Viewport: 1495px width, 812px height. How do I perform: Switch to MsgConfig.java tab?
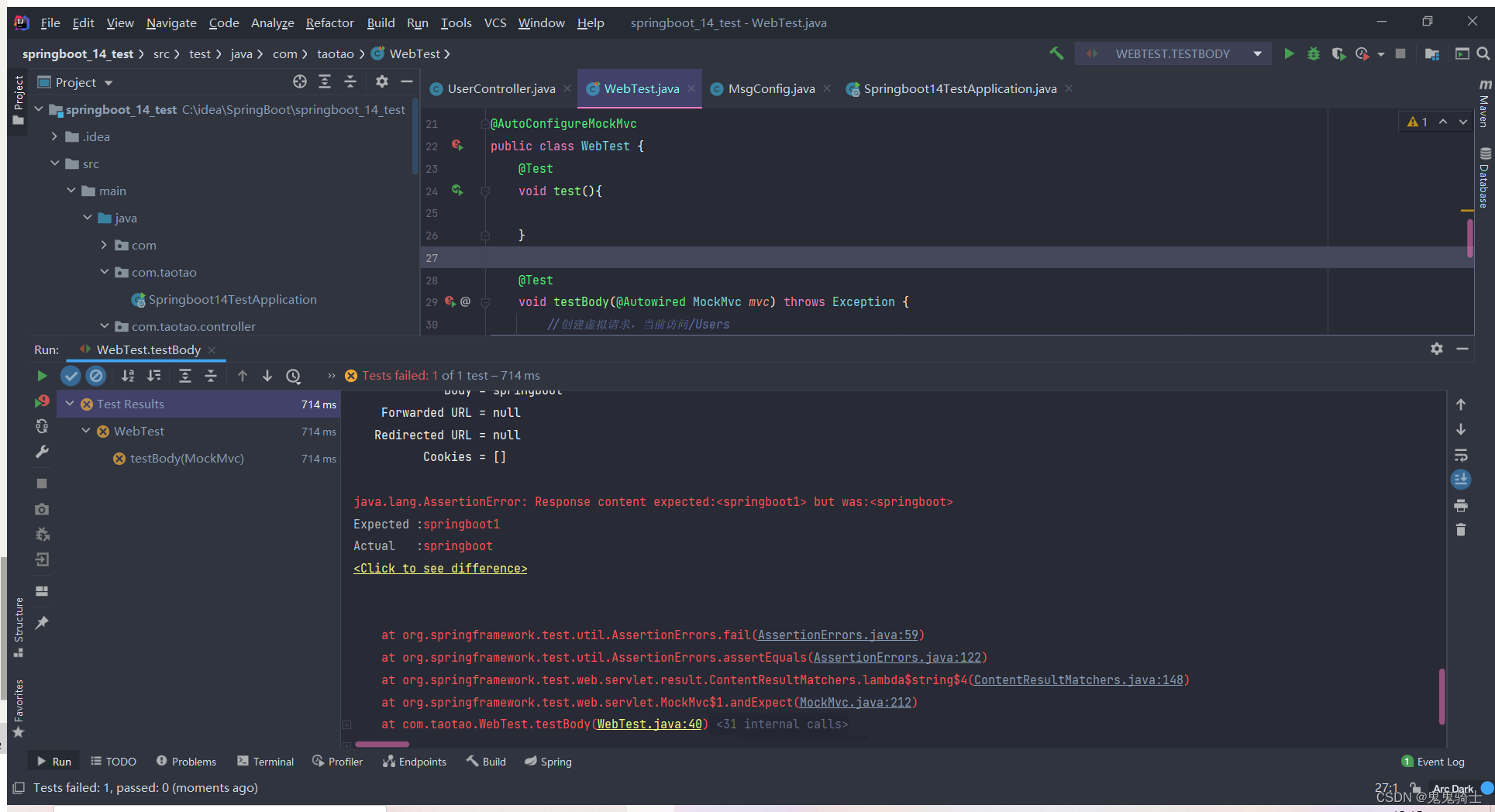771,88
